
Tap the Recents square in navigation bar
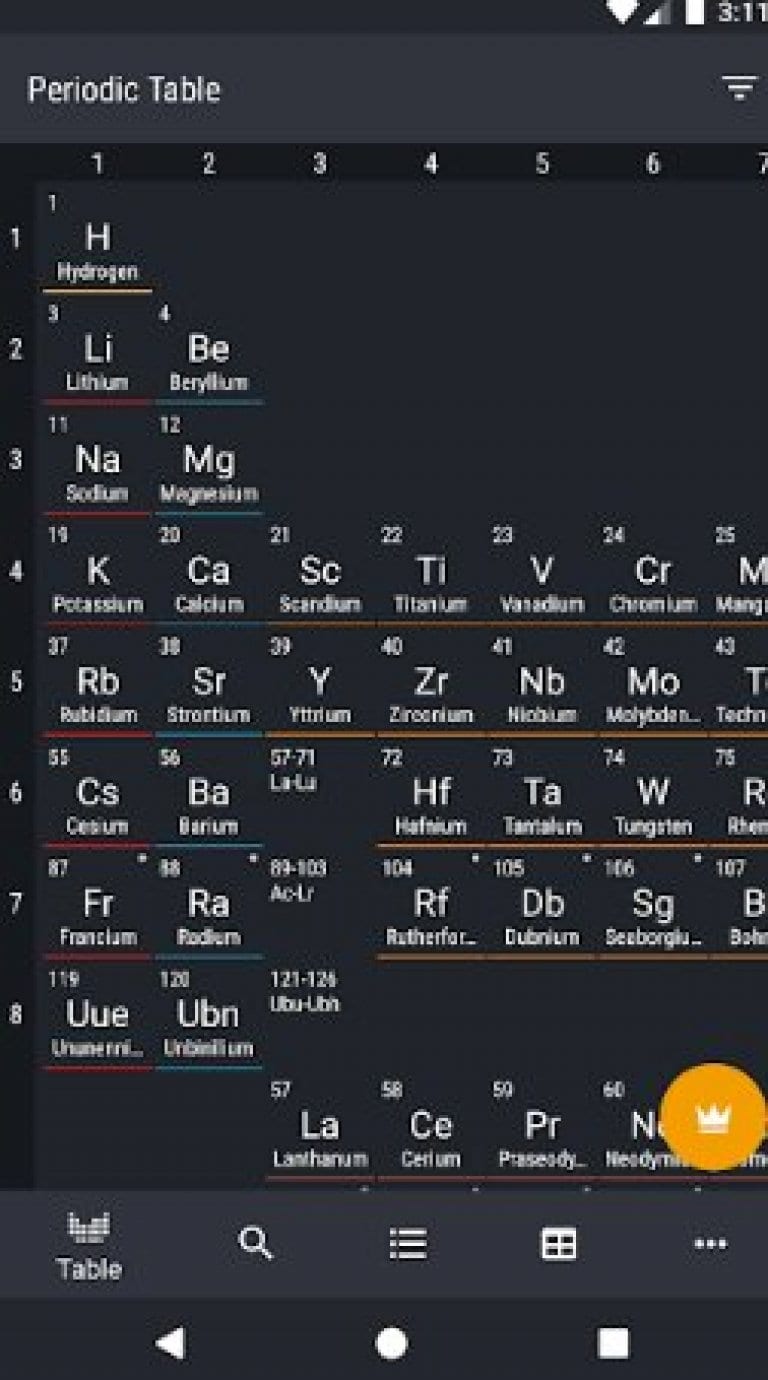point(613,1344)
